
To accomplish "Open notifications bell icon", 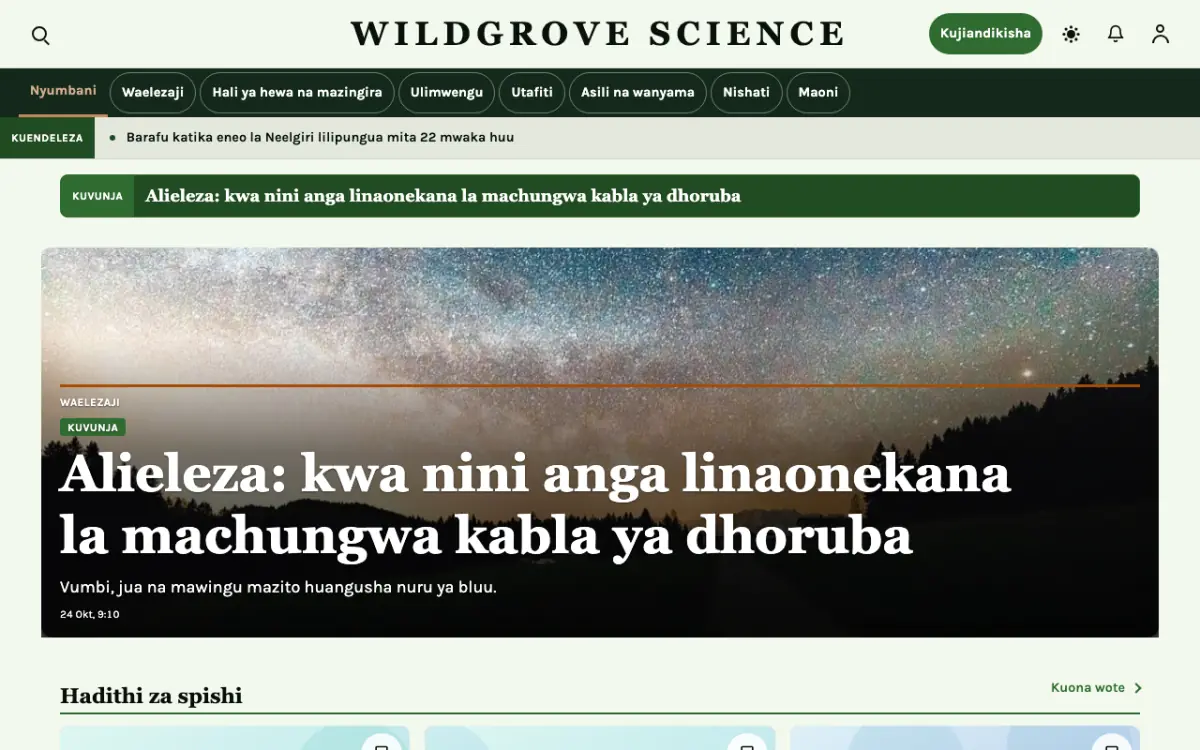I will 1116,34.
